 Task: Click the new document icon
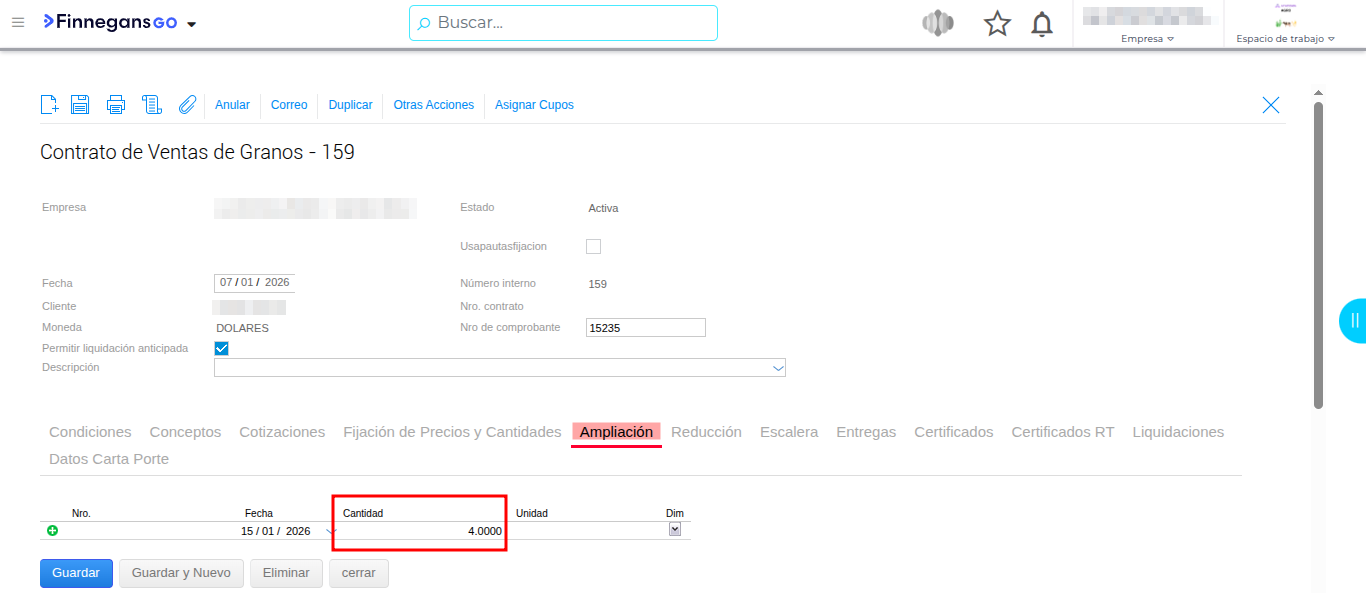[x=49, y=105]
